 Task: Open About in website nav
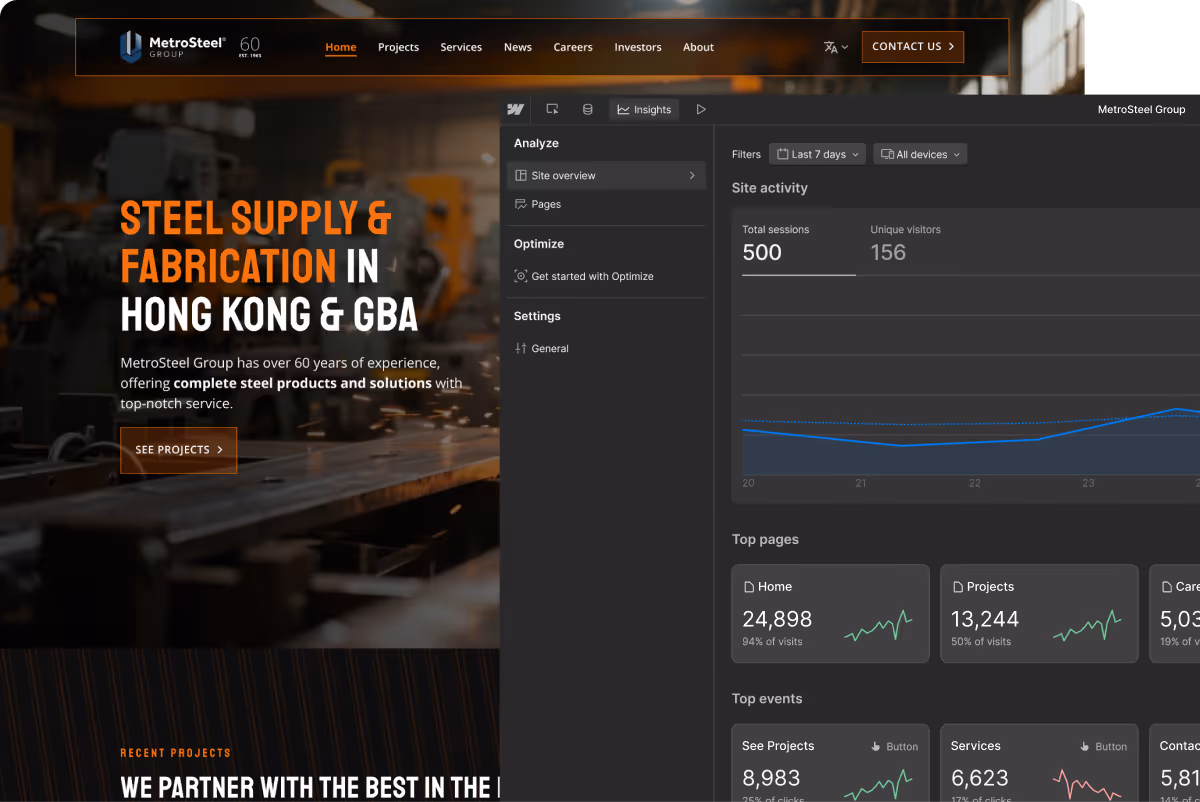(x=698, y=47)
